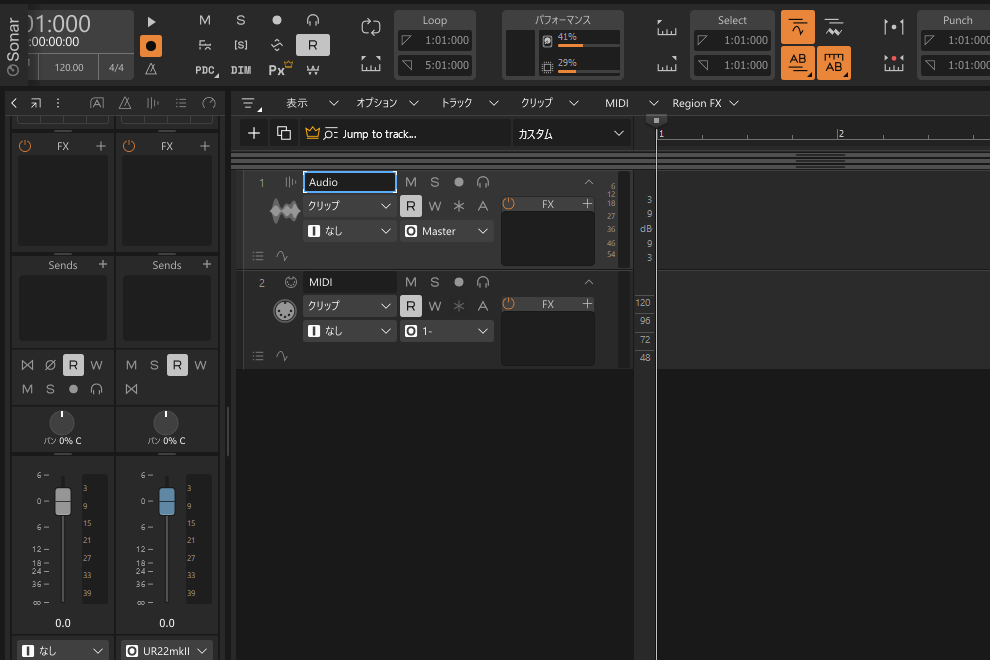Open the 表示 menu
The width and height of the screenshot is (990, 660).
tap(313, 103)
